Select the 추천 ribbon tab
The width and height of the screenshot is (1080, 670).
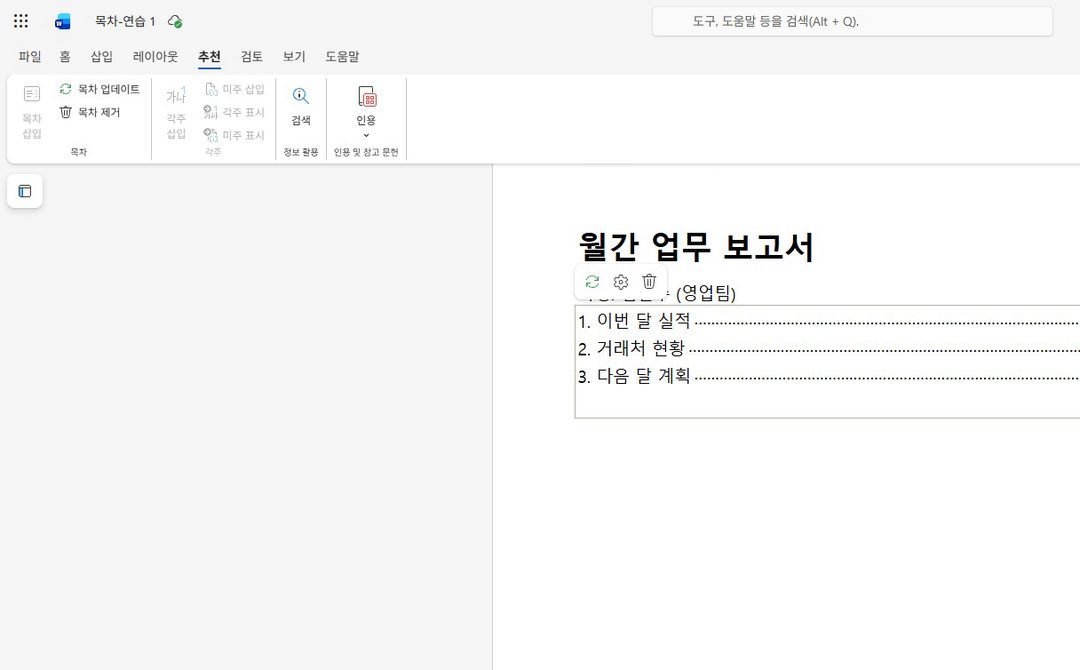pos(209,56)
